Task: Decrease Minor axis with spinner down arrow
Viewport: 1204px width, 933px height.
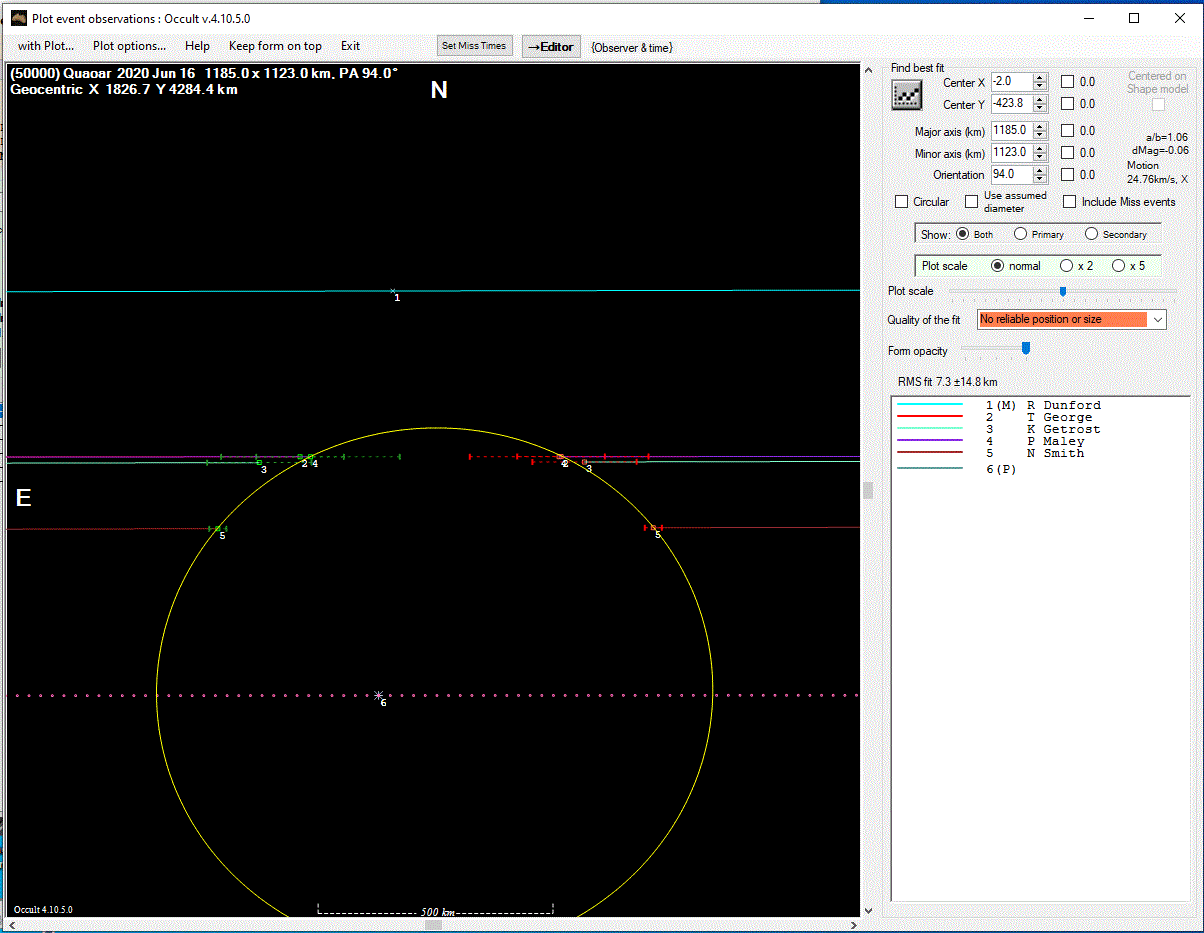Action: pyautogui.click(x=1040, y=157)
